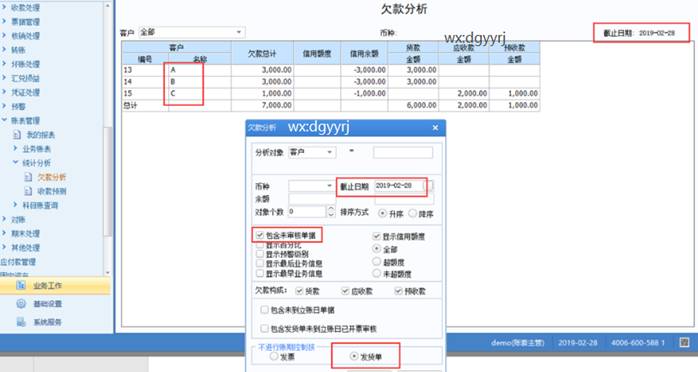
Task: Uncheck 预收款 under 欠款构成
Action: pyautogui.click(x=398, y=291)
